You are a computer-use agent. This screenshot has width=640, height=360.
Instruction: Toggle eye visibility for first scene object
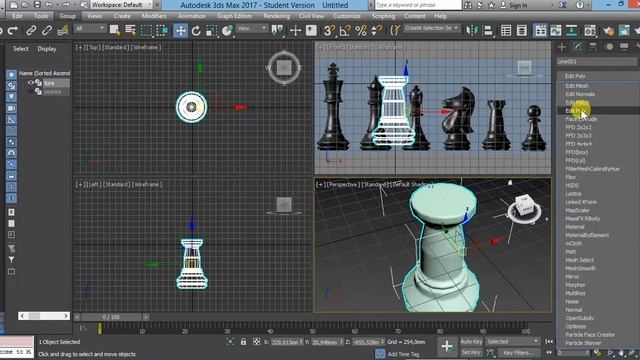(x=31, y=82)
